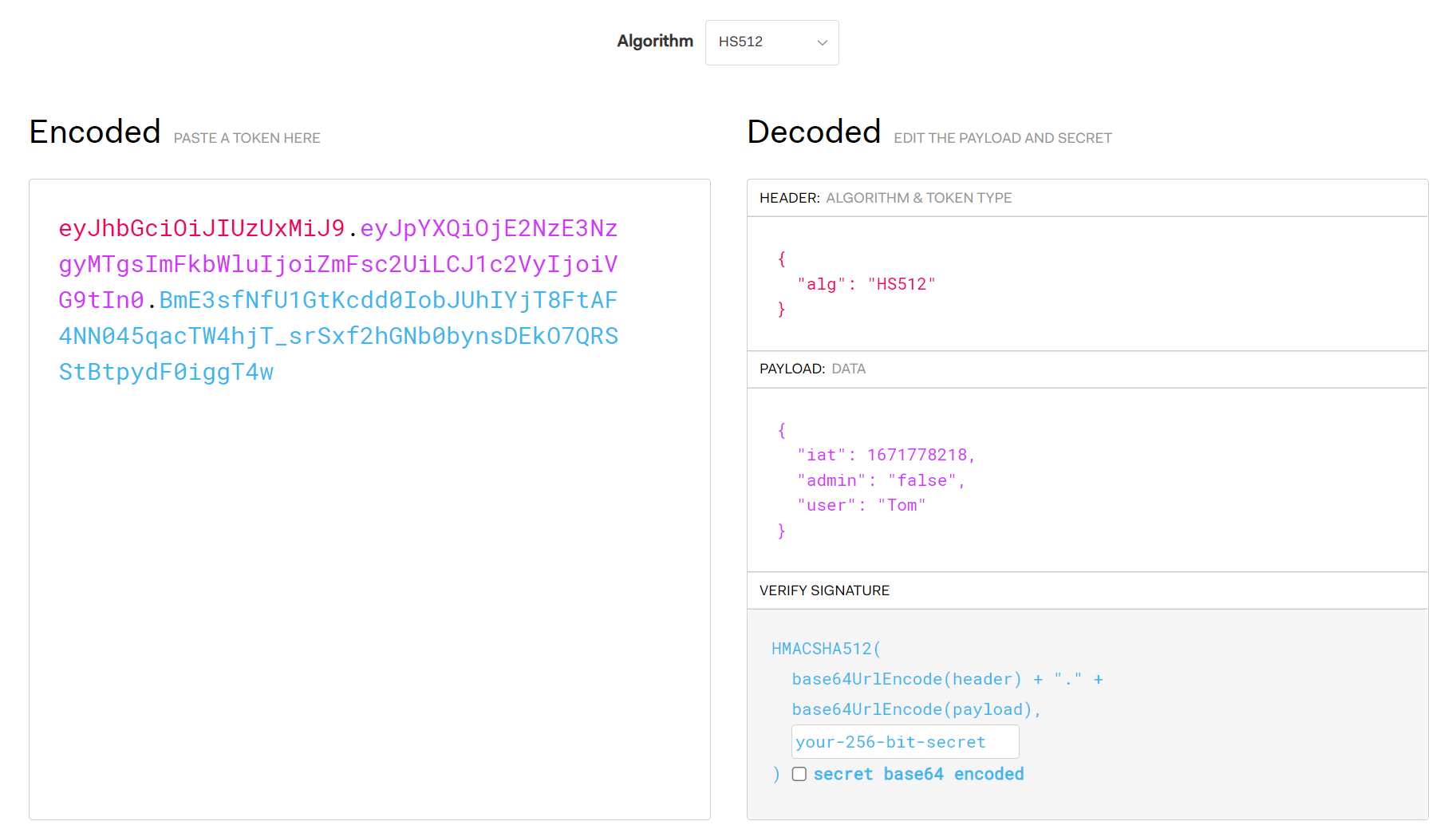Click the EDIT THE PAYLOAD AND SECRET hint
1456x833 pixels.
(1002, 138)
